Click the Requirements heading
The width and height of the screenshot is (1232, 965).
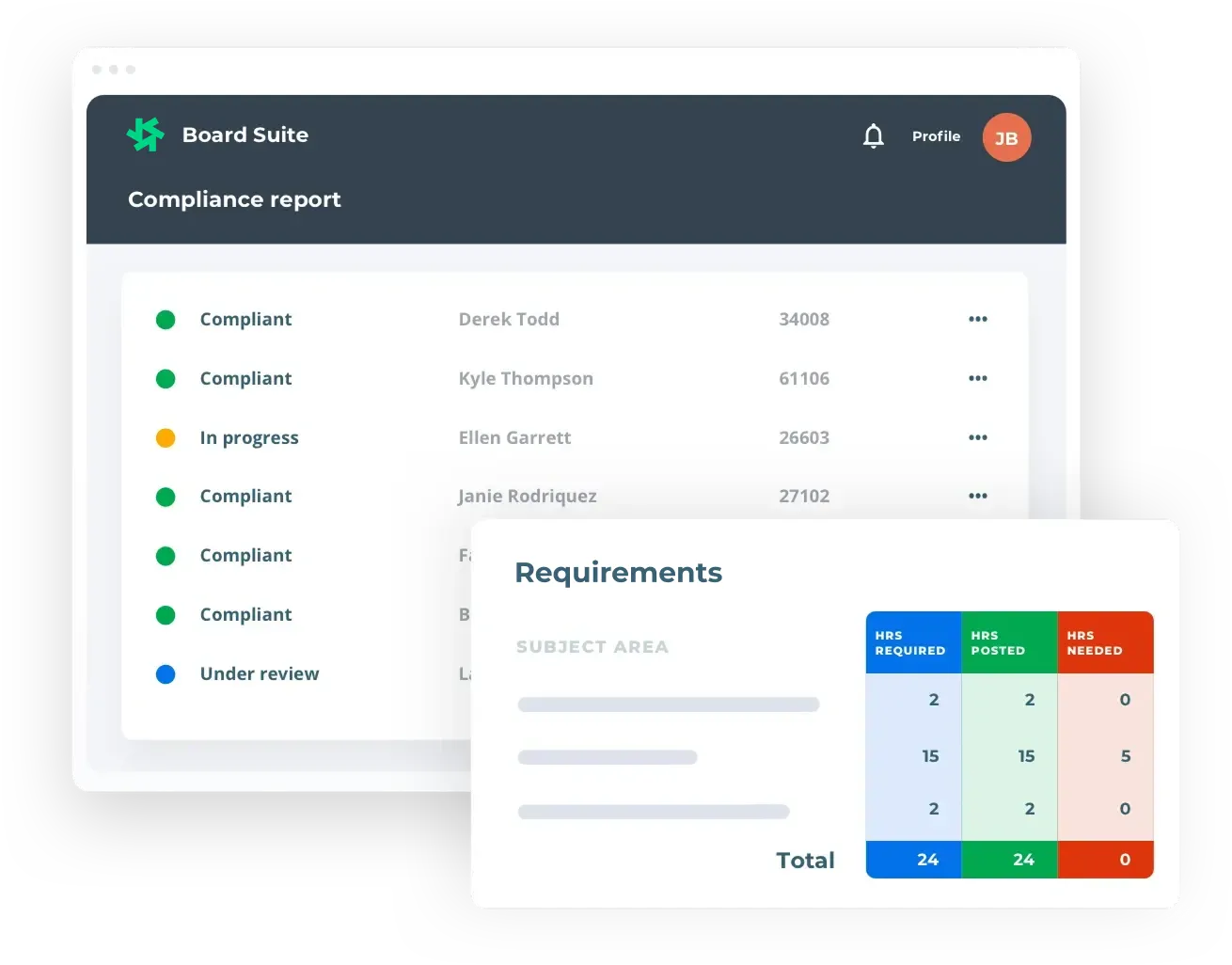(x=619, y=572)
